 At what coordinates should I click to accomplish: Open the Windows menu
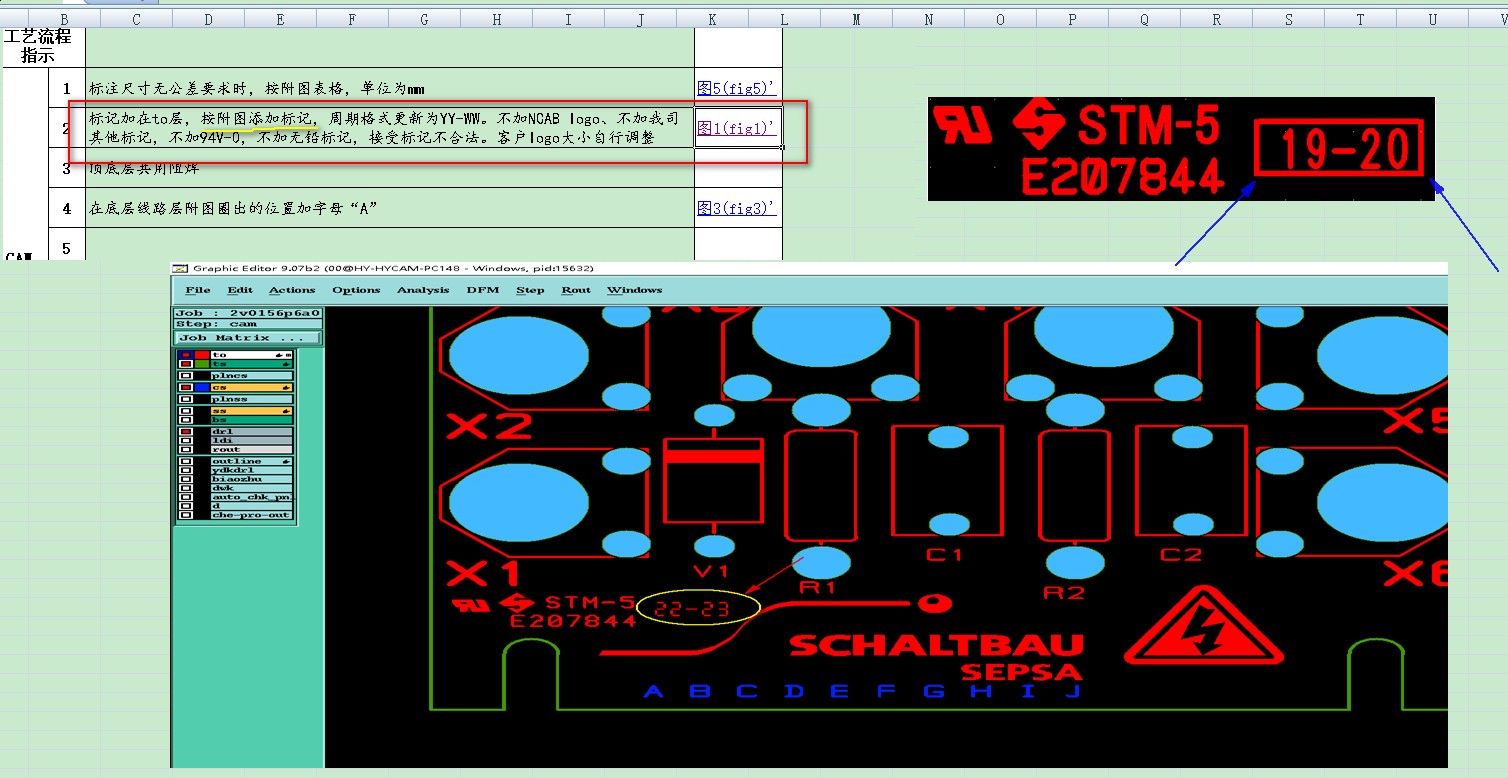(x=635, y=290)
